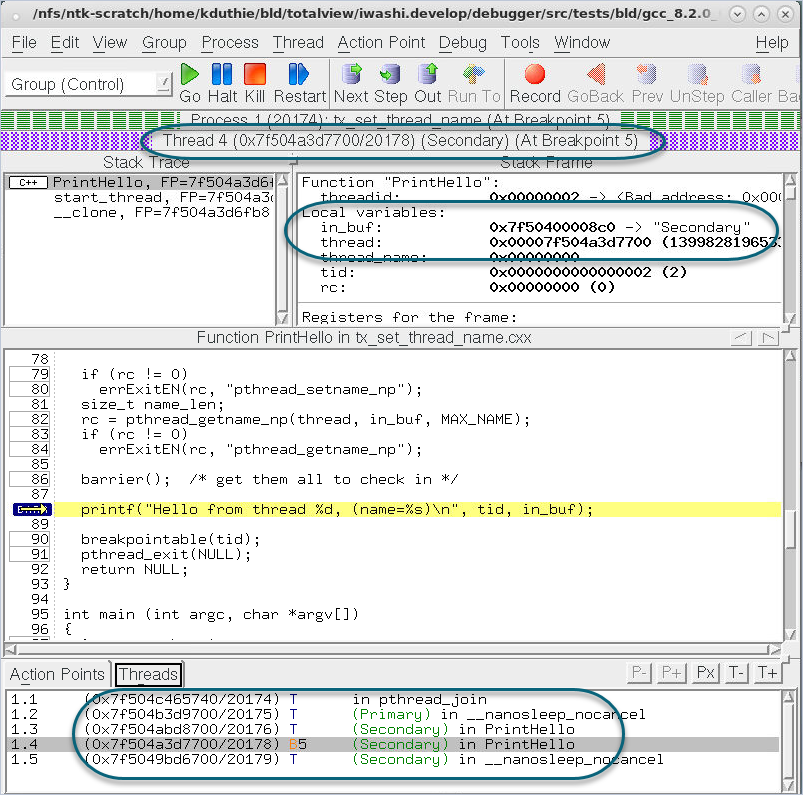Open the Group (Control) dropdown
This screenshot has height=795, width=803.
tap(90, 84)
